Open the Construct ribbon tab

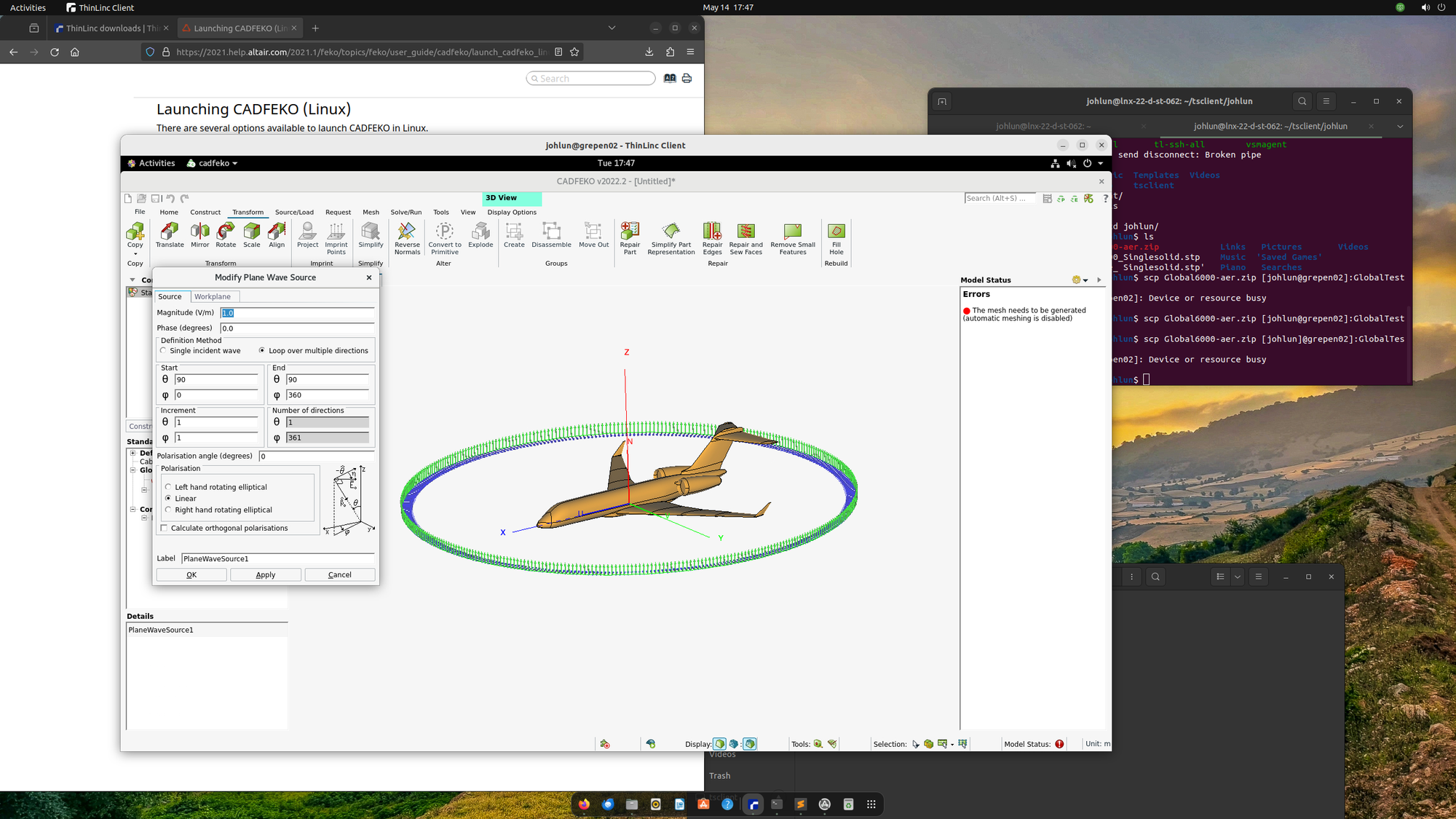[205, 213]
